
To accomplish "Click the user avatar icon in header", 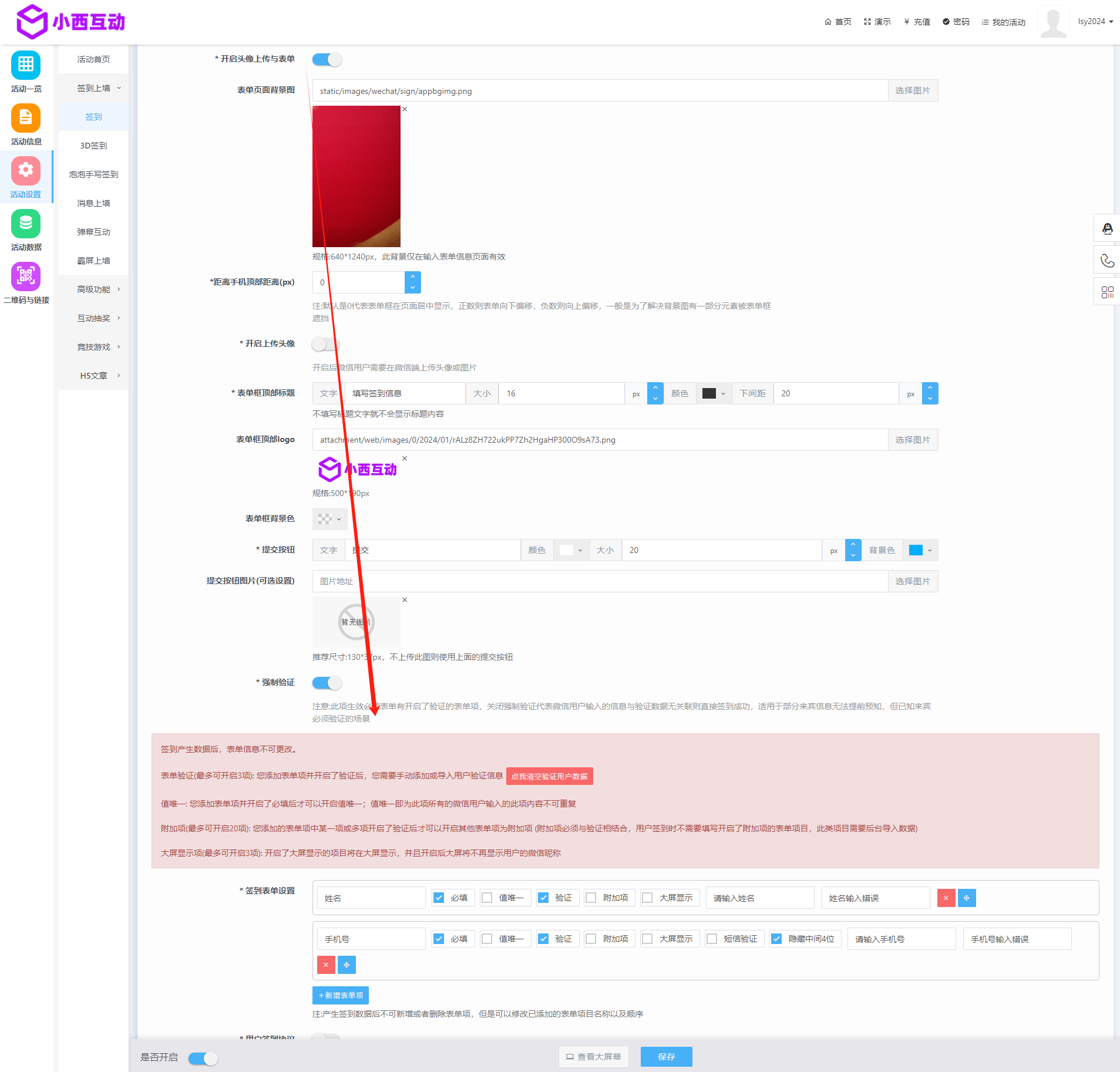I will 1053,22.
